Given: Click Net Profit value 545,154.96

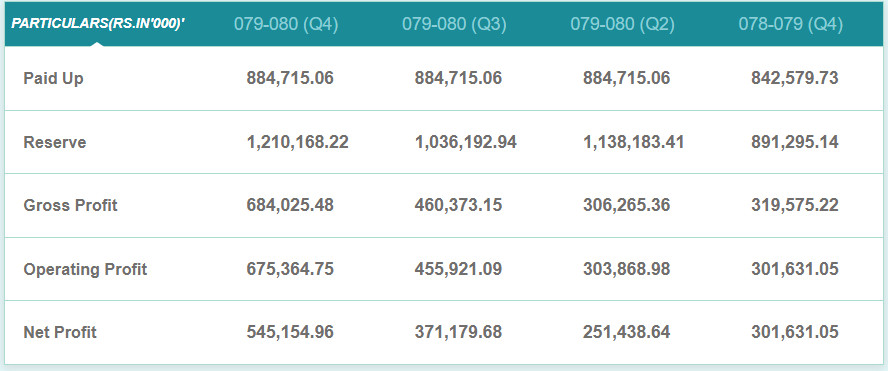Looking at the screenshot, I should pyautogui.click(x=290, y=332).
